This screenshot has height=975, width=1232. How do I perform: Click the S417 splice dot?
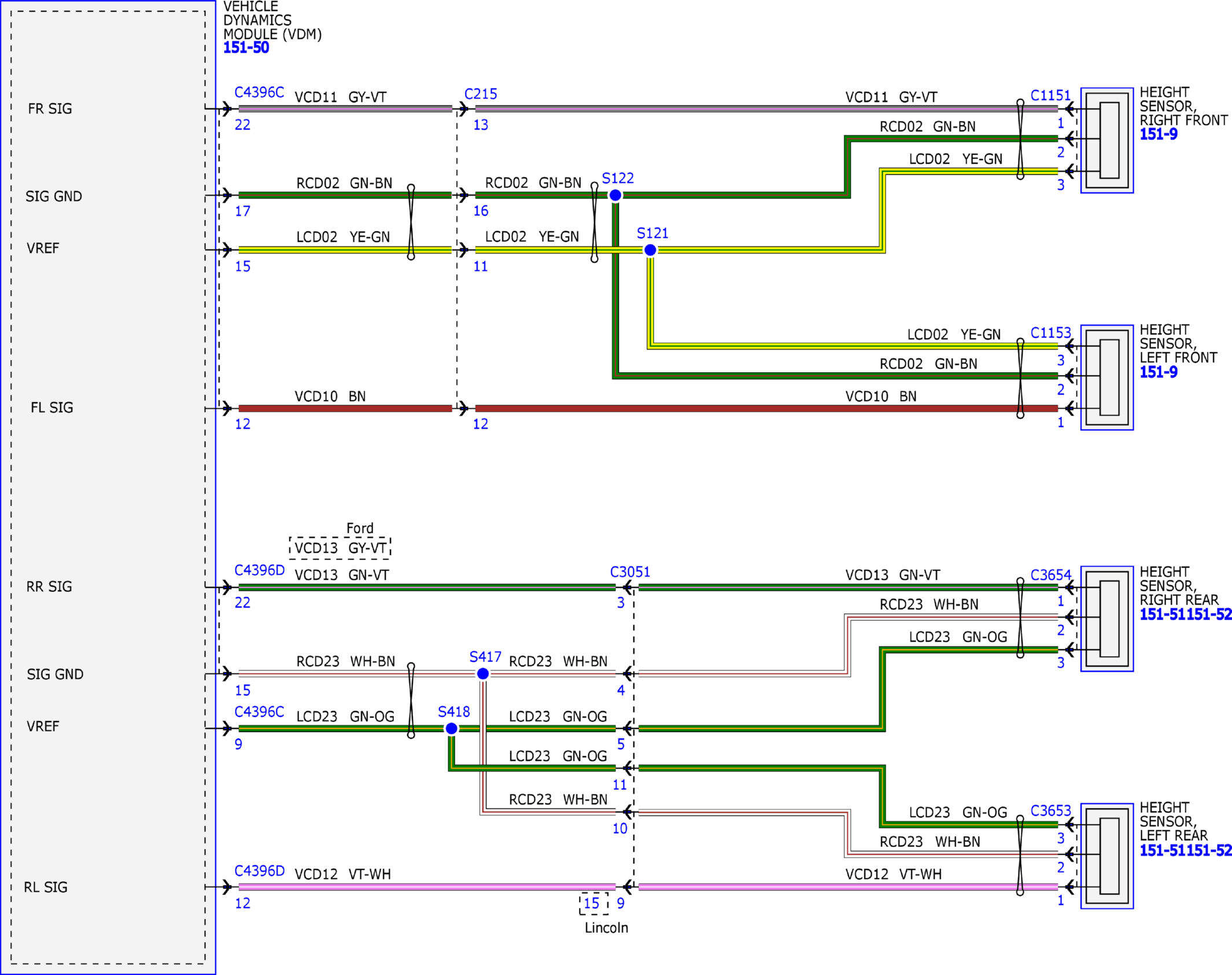coord(483,674)
